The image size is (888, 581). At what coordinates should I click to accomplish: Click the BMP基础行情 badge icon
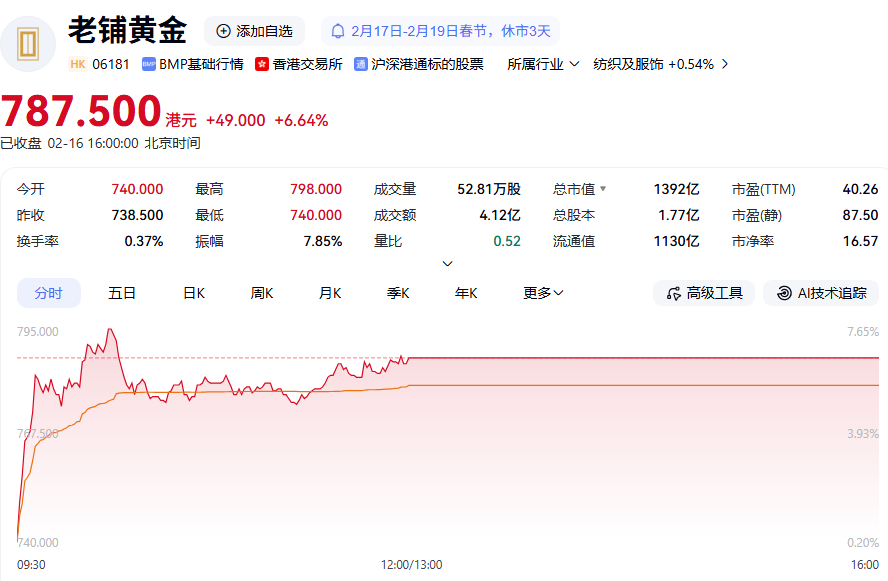149,64
